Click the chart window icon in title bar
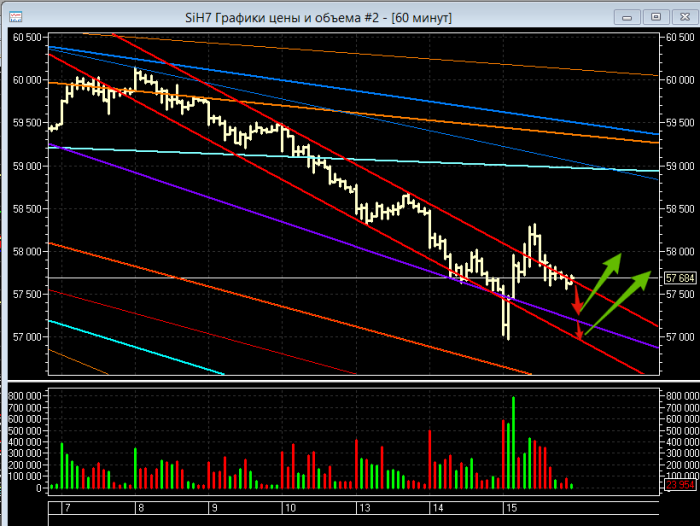700x526 pixels. [16, 17]
